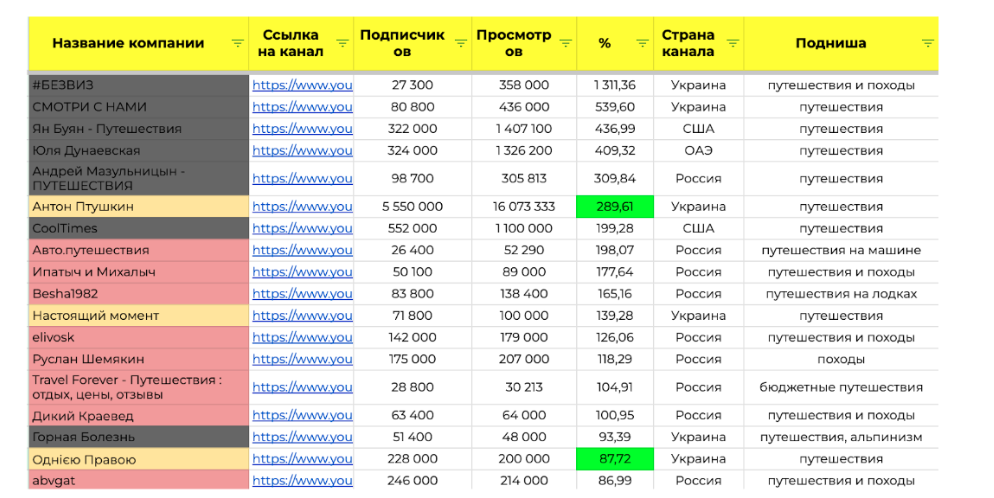Select the Юля Дунаевская name cell
This screenshot has height=498, width=994.
[139, 151]
